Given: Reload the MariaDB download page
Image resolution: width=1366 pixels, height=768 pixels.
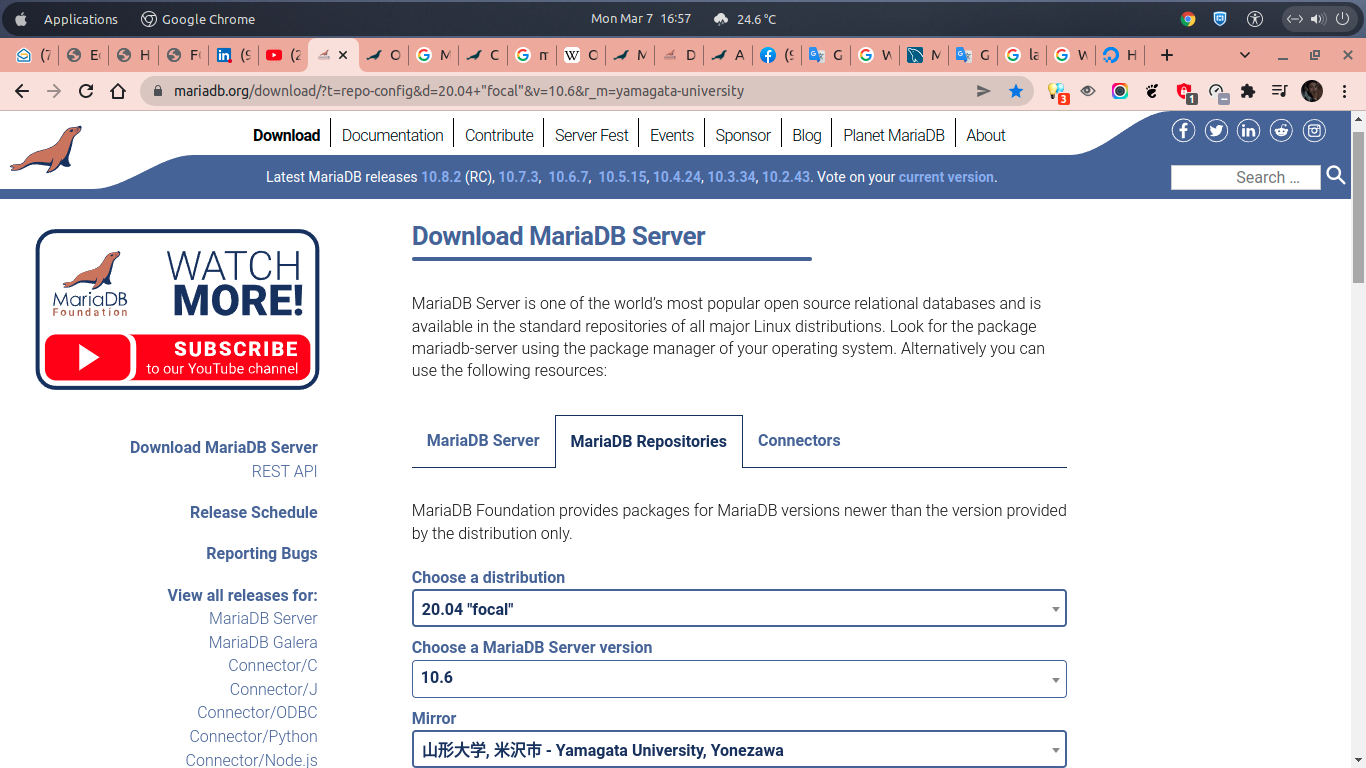Looking at the screenshot, I should [86, 91].
